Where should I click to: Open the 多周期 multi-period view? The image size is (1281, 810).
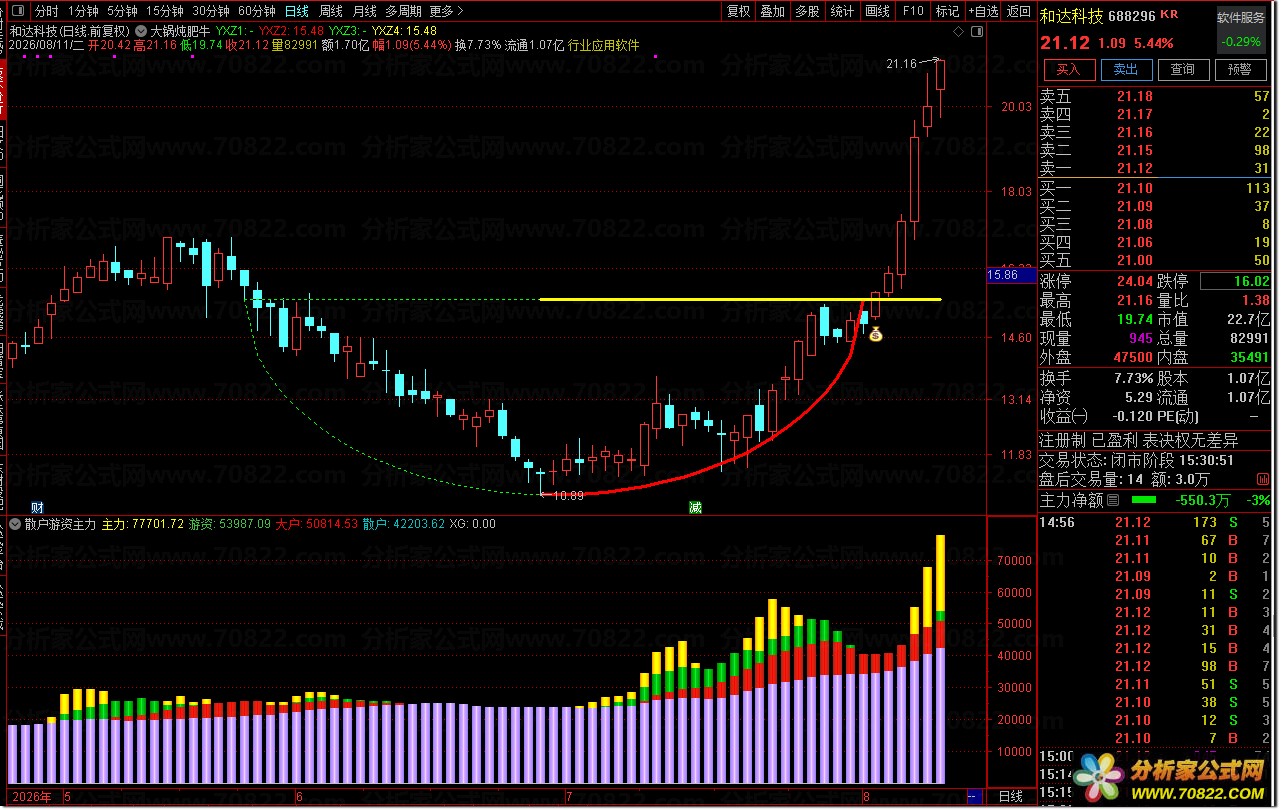403,11
